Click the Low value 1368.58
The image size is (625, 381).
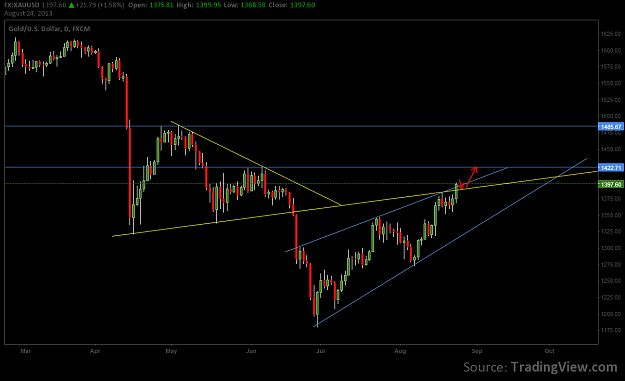tap(253, 5)
